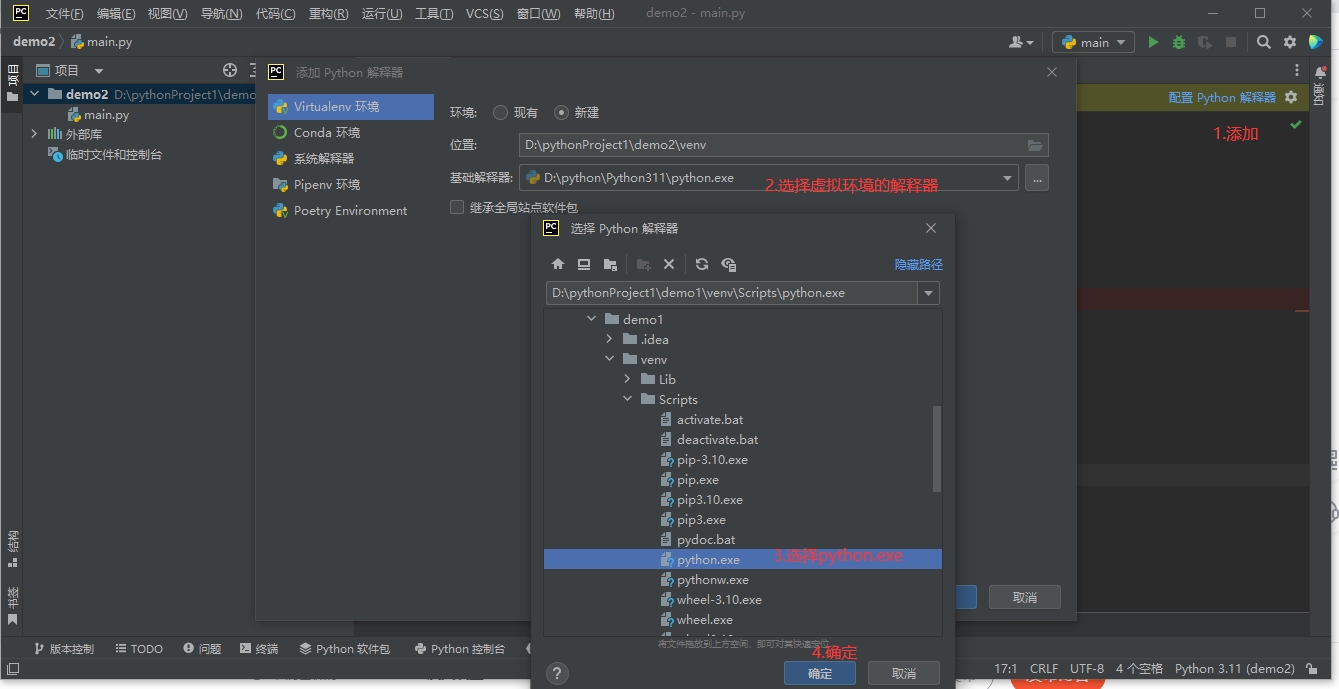Select Poetry Environment option
1339x689 pixels.
click(350, 210)
